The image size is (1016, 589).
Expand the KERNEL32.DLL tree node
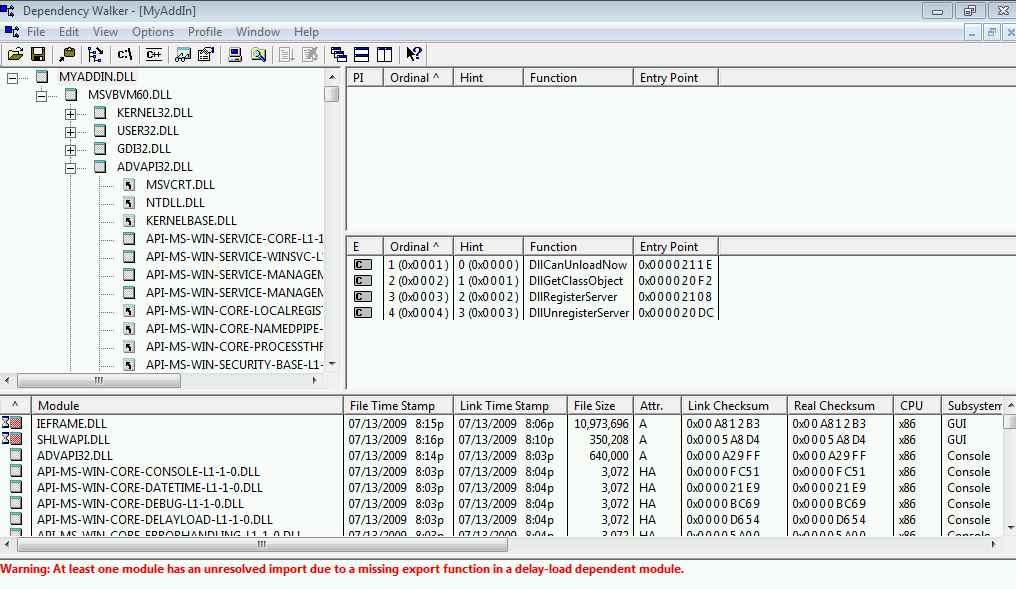[71, 114]
